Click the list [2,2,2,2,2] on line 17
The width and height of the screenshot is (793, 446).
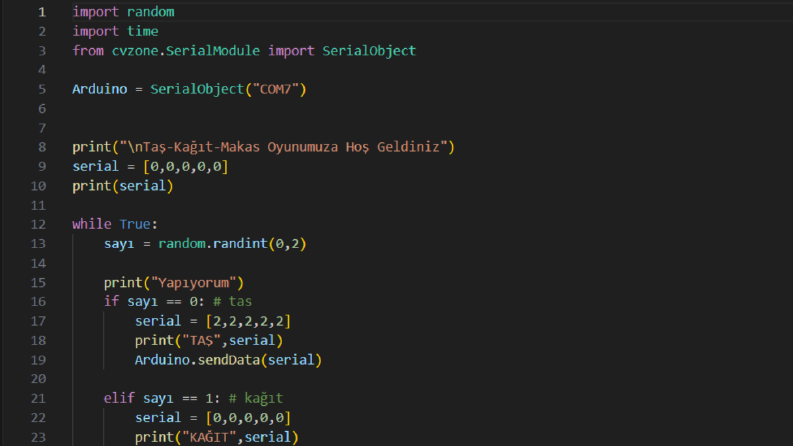[x=248, y=321]
